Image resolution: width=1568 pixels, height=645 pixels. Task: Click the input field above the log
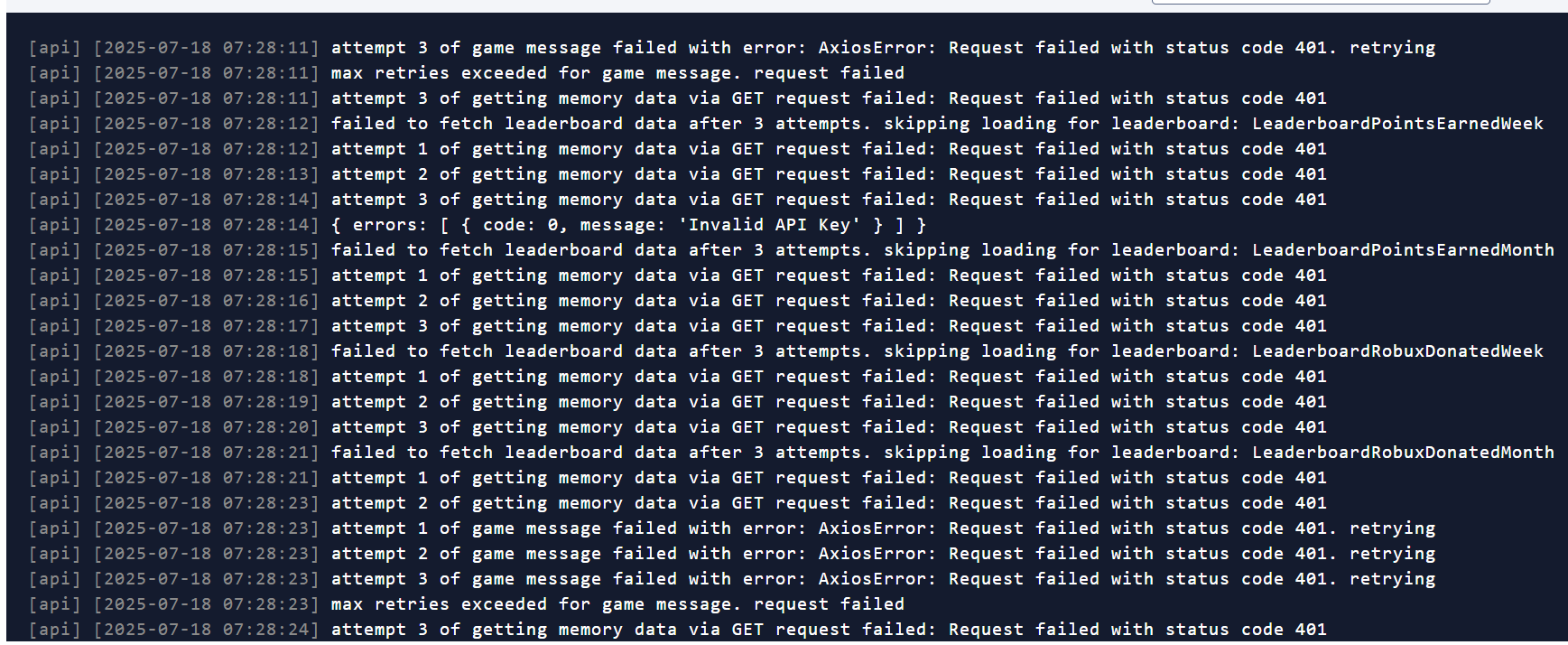click(x=1320, y=3)
